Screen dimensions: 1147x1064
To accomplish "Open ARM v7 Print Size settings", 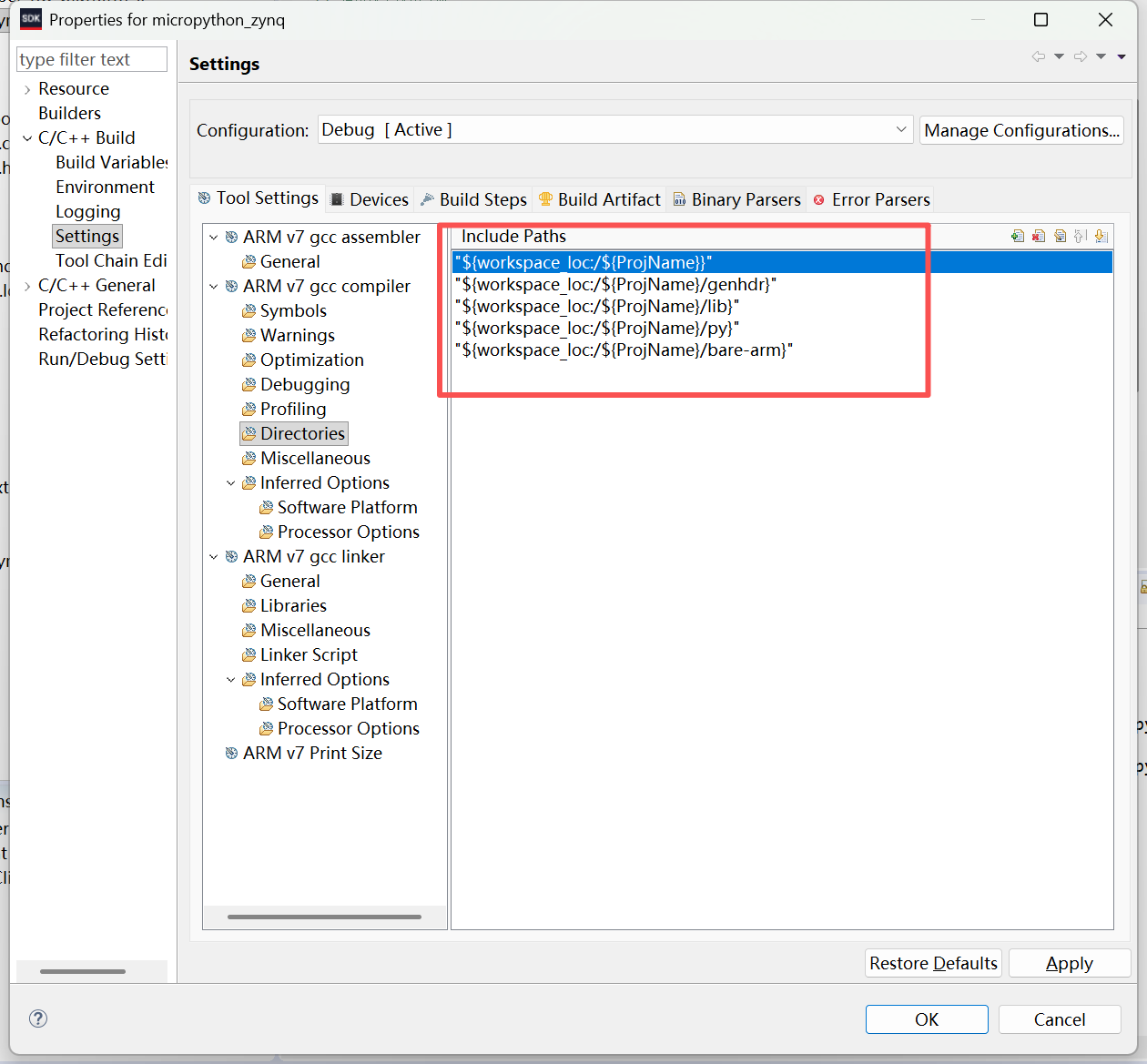I will coord(312,753).
